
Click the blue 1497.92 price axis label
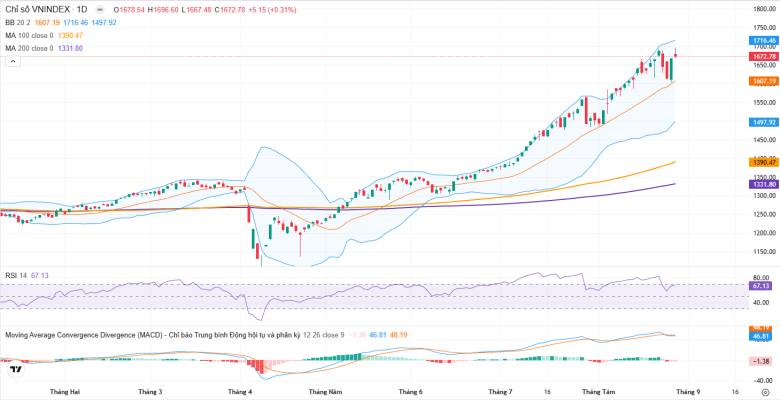763,122
